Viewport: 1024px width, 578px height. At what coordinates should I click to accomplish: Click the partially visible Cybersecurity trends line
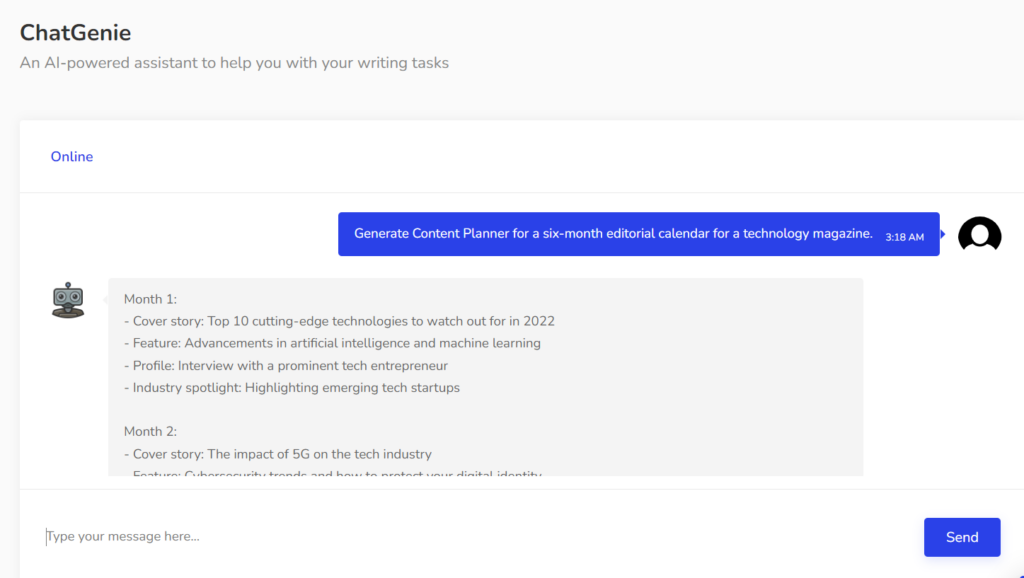pos(333,472)
